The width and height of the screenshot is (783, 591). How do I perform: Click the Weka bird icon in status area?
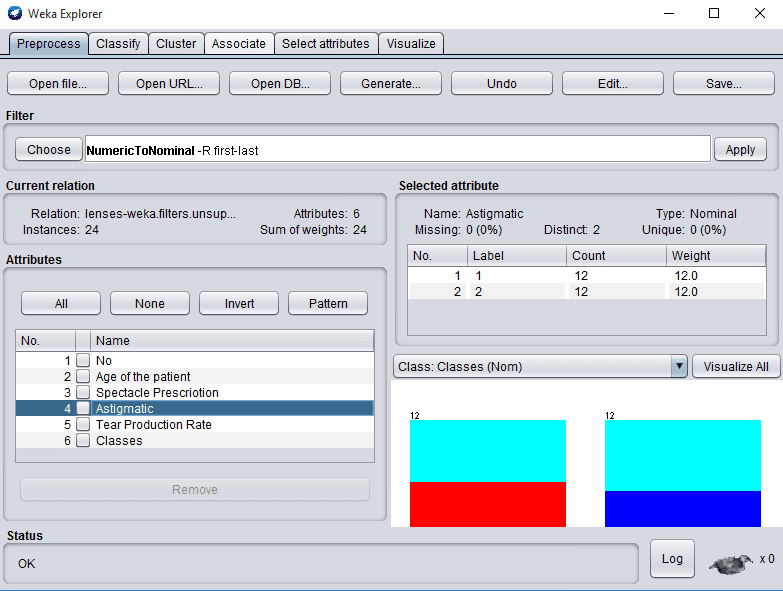731,564
